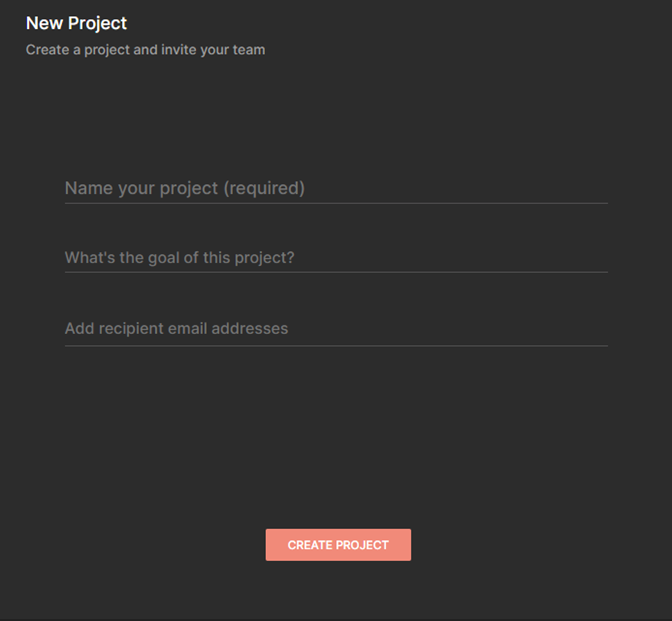The image size is (672, 621).
Task: Place cursor in the project goal input
Action: pos(336,258)
